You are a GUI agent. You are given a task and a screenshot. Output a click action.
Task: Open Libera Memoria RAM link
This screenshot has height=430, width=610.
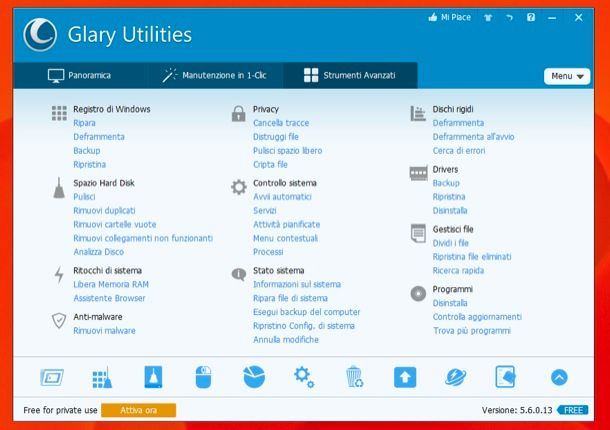(x=111, y=284)
